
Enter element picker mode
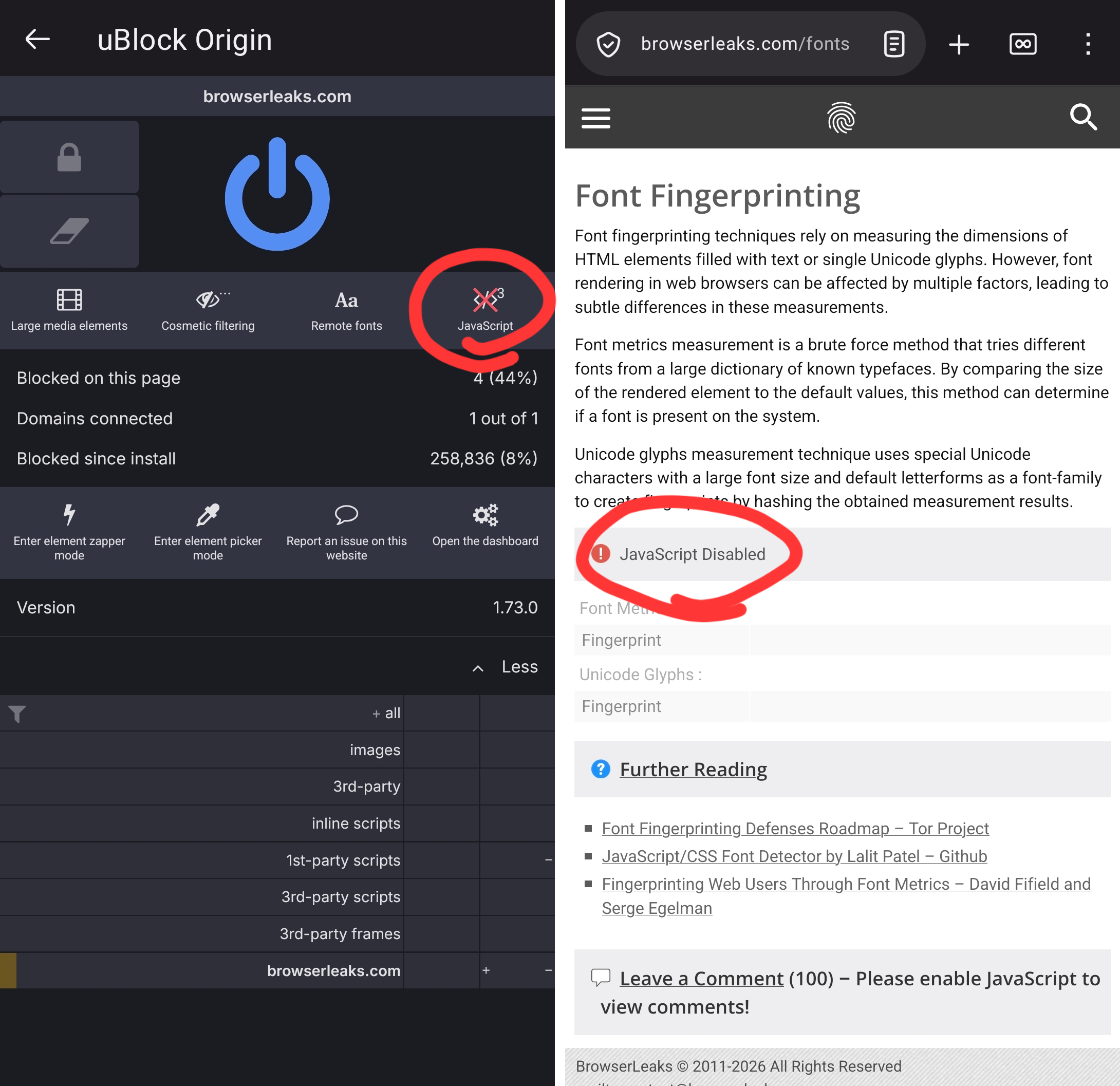point(208,532)
